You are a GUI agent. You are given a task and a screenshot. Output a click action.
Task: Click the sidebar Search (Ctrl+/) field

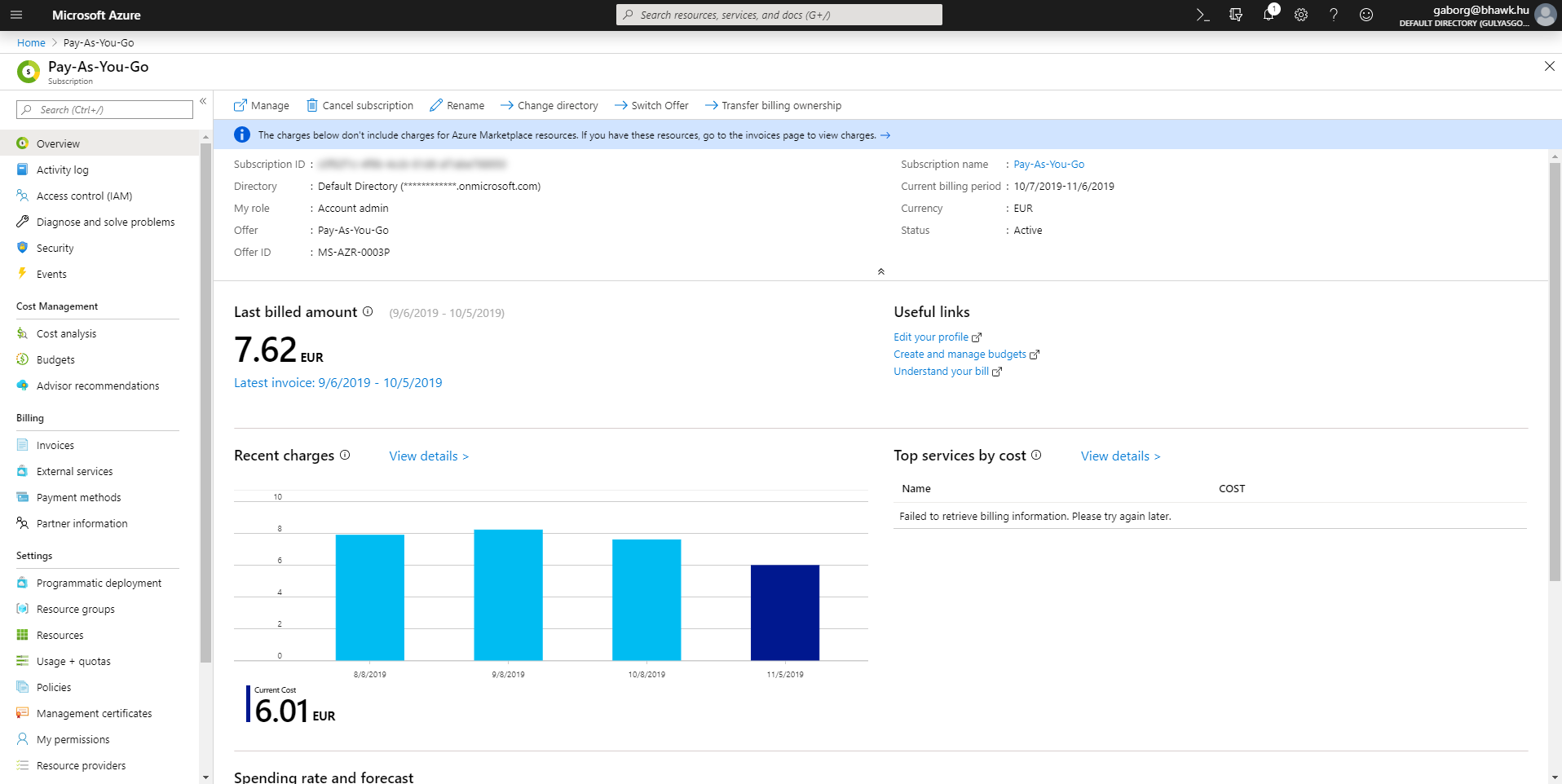(x=104, y=110)
